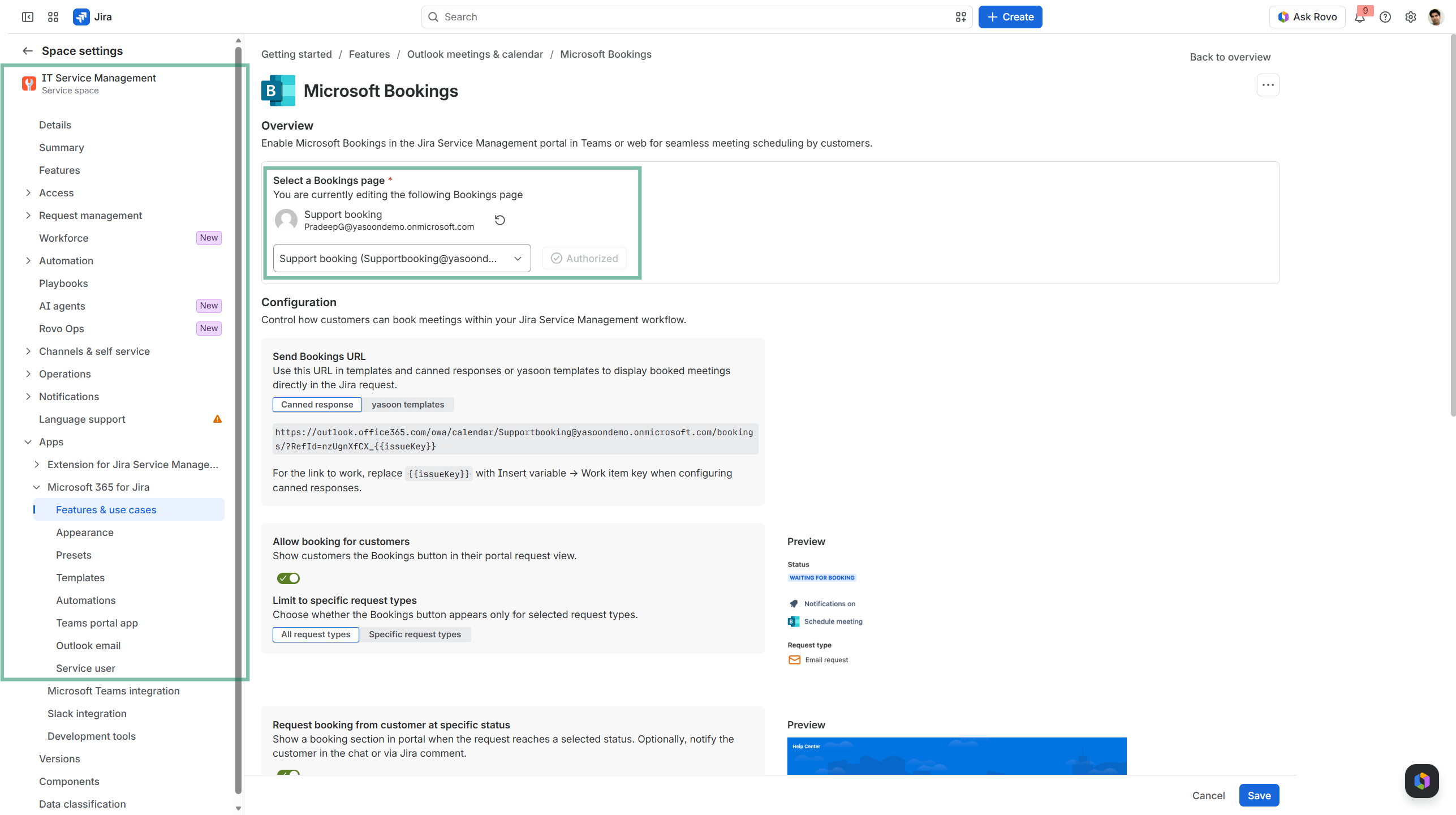Viewport: 1456px width, 815px height.
Task: Choose Specific request types option
Action: pos(415,634)
